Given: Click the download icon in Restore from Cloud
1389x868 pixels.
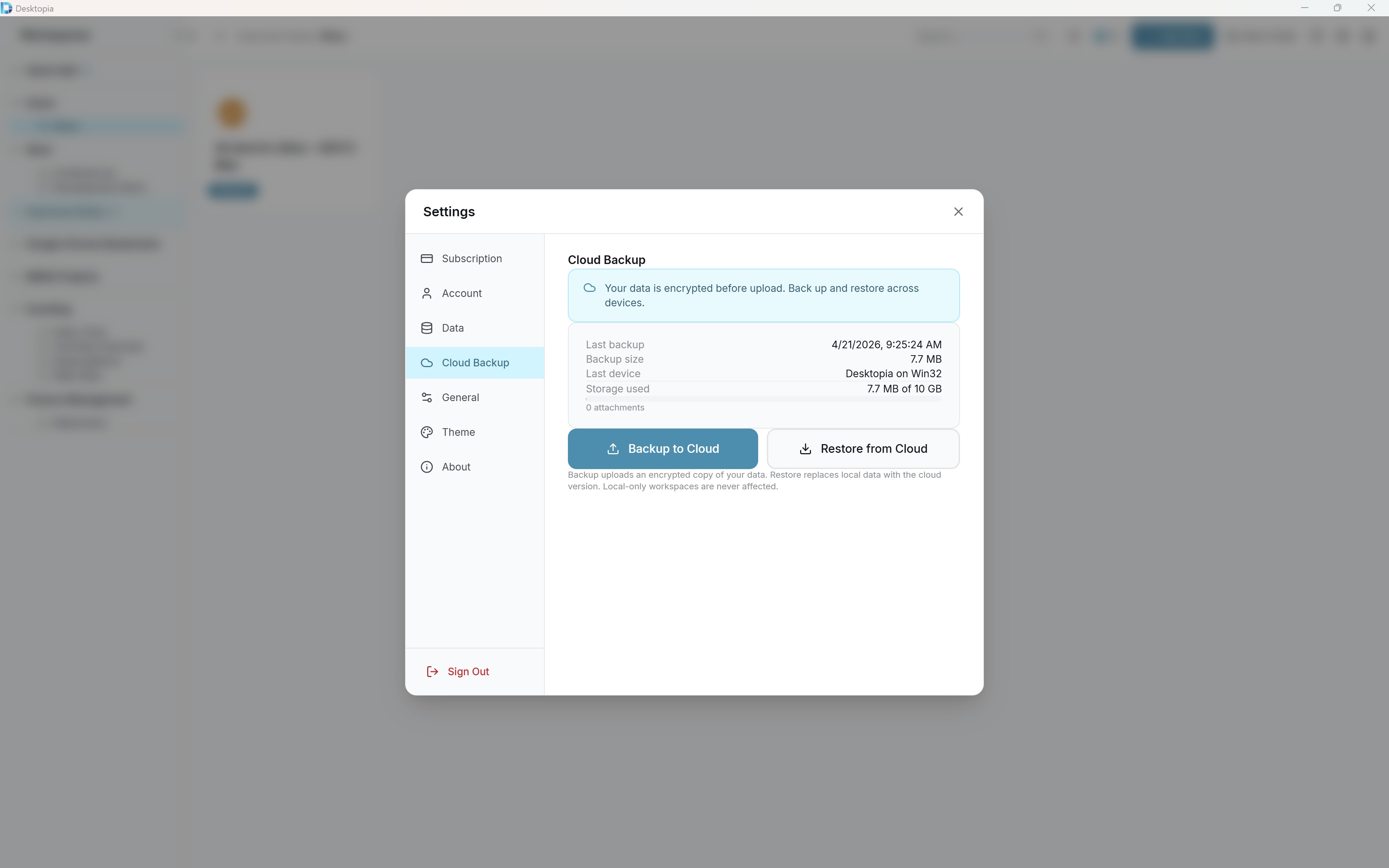Looking at the screenshot, I should pyautogui.click(x=805, y=448).
